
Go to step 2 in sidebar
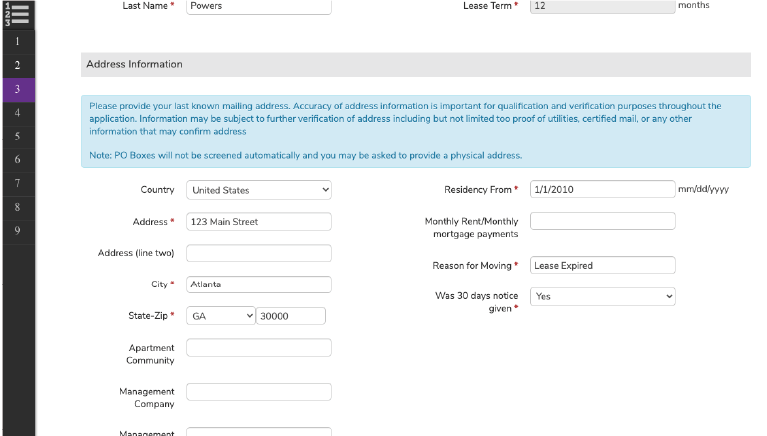tap(18, 66)
